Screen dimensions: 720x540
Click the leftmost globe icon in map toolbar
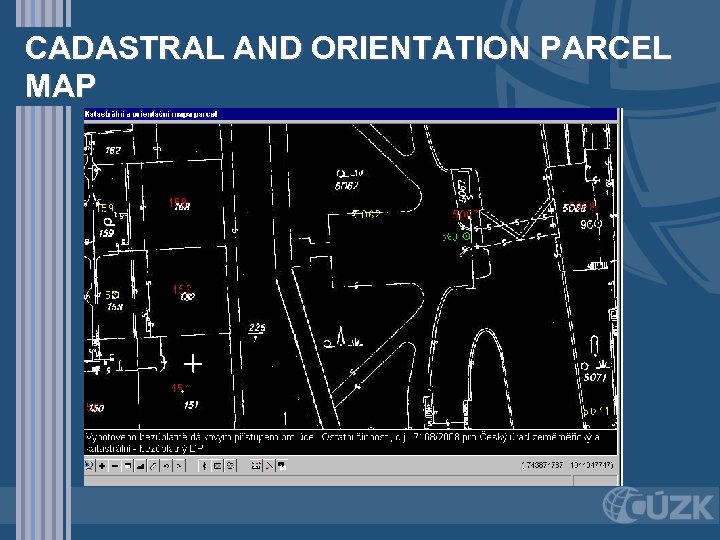[x=89, y=466]
